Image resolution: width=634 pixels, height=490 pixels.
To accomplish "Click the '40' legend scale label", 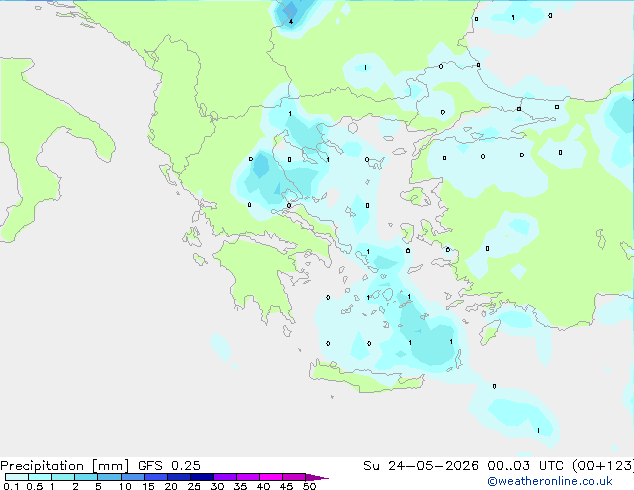I will coord(263,486).
